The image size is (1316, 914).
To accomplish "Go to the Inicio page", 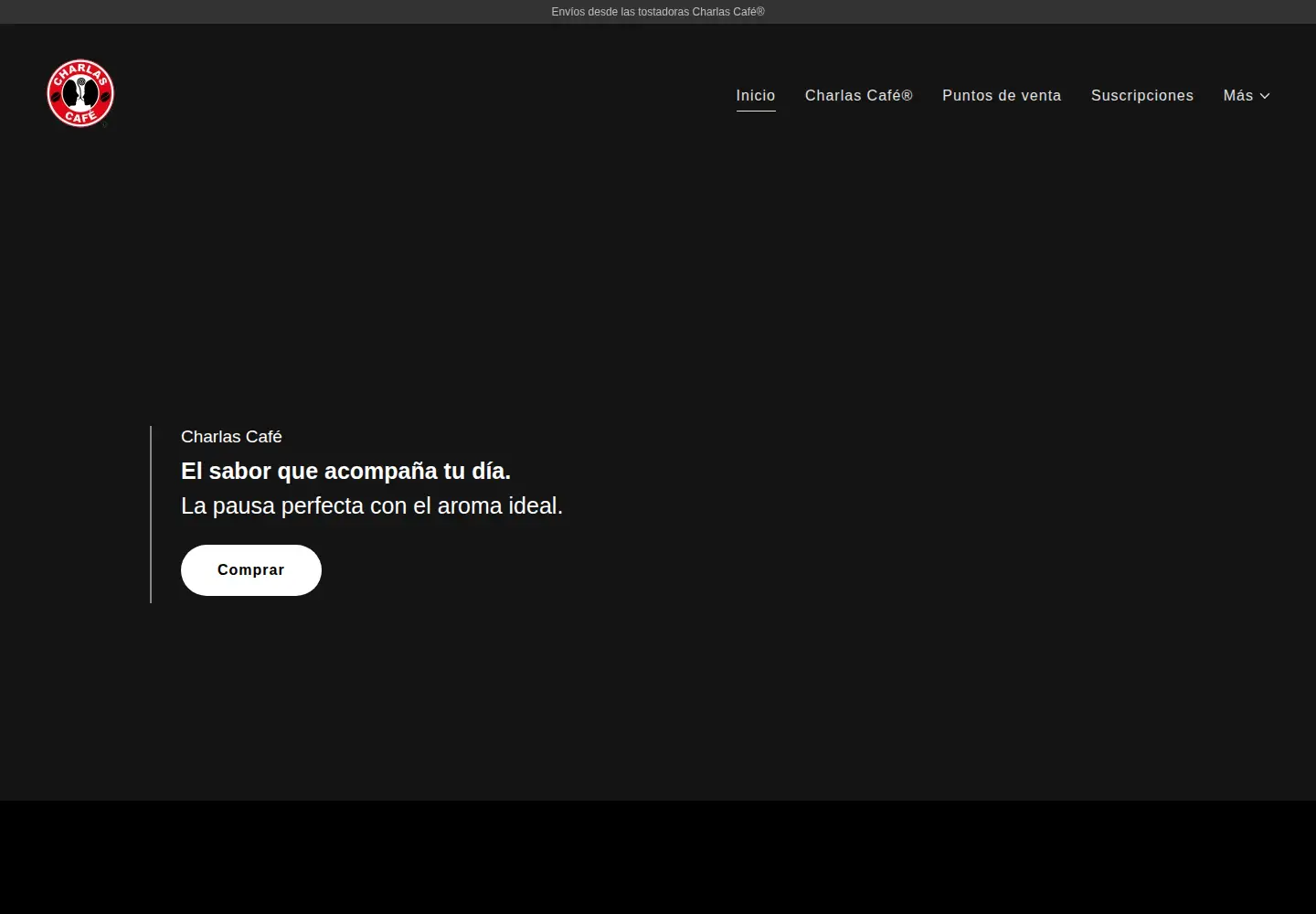I will (756, 96).
